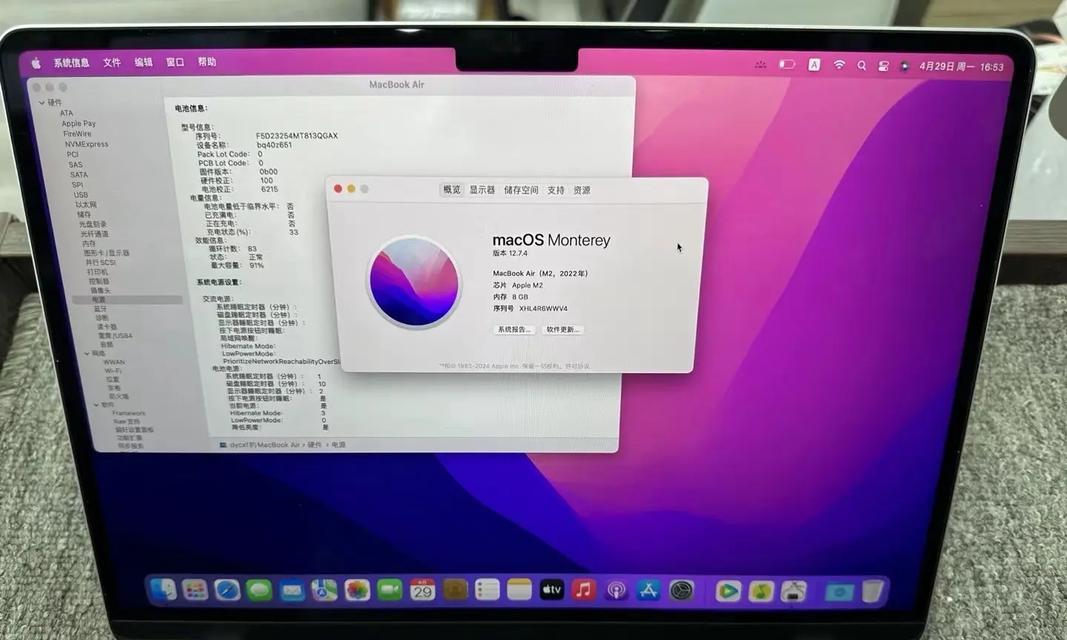
Task: Open the Music app in the Dock
Action: click(x=583, y=590)
